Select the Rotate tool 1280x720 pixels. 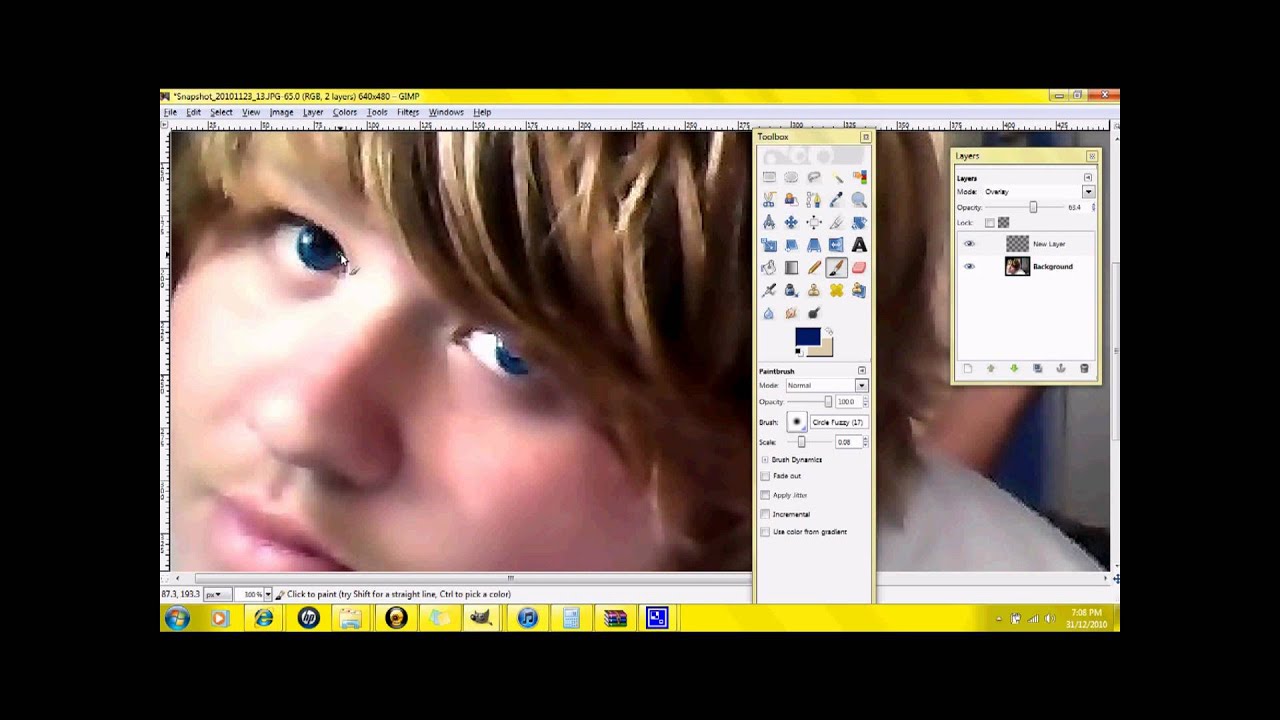point(859,222)
